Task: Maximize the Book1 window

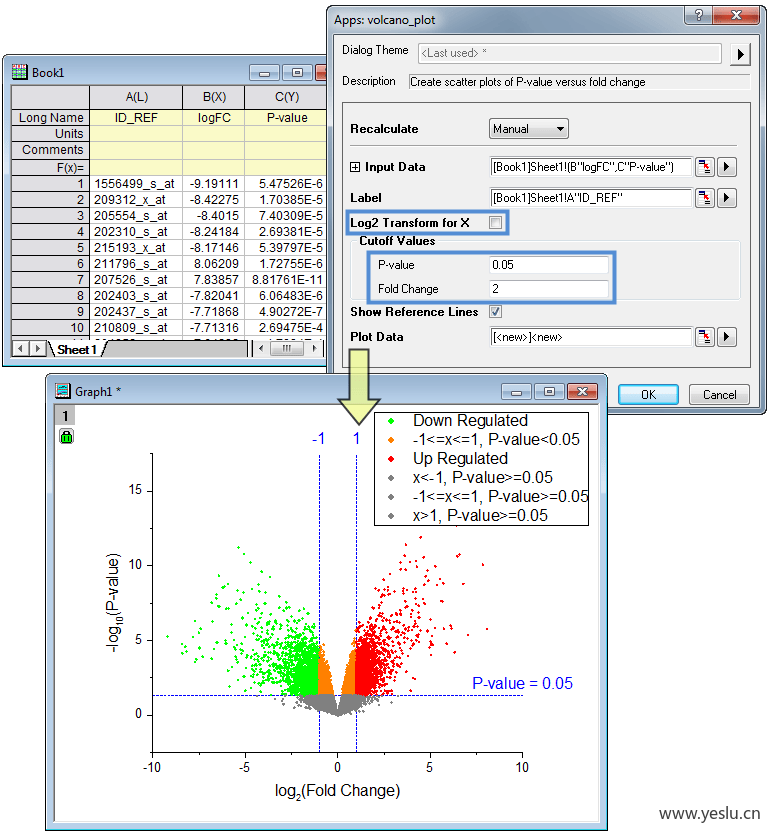Action: coord(298,73)
